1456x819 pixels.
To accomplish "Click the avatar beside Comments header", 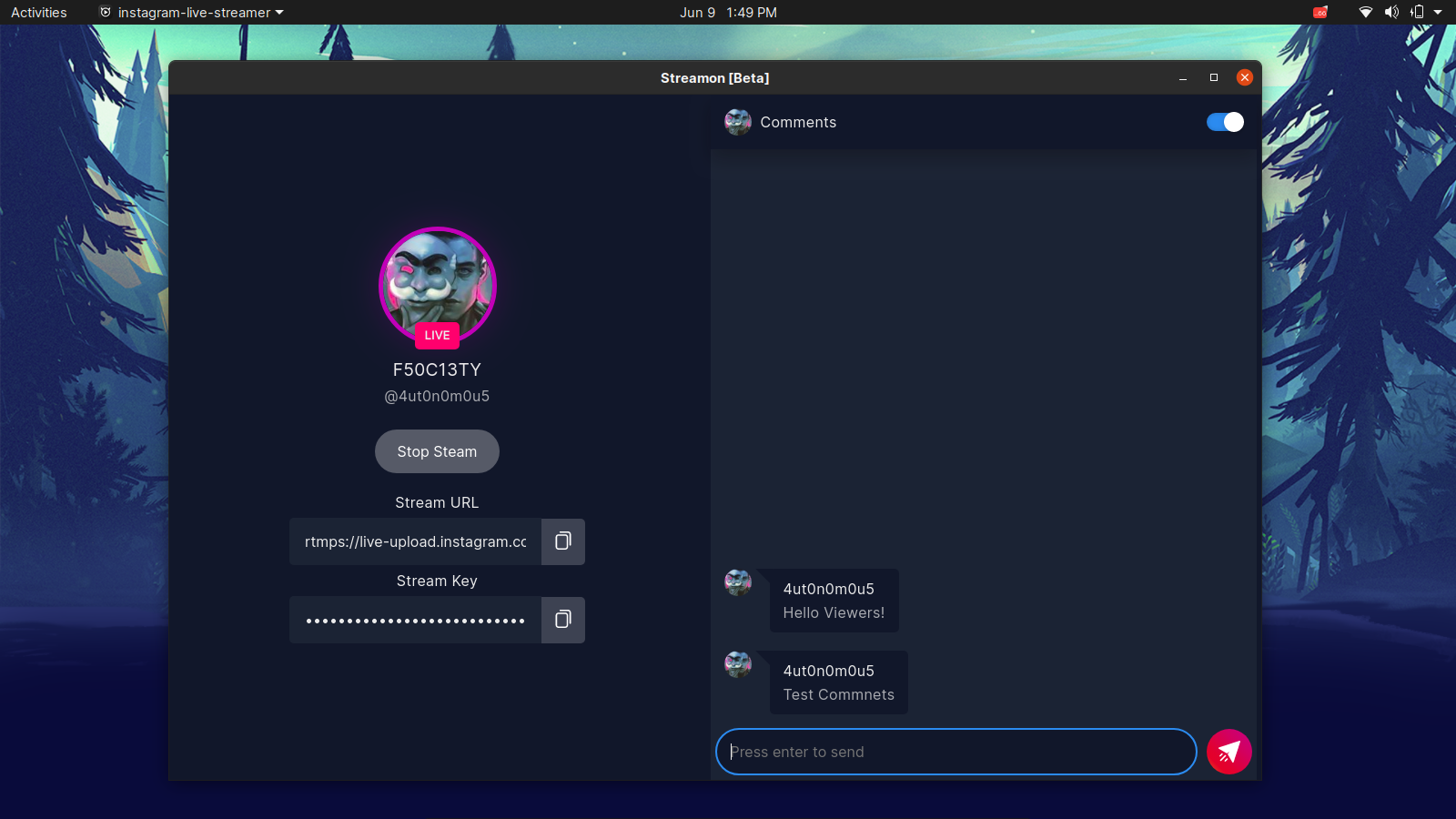I will click(738, 122).
